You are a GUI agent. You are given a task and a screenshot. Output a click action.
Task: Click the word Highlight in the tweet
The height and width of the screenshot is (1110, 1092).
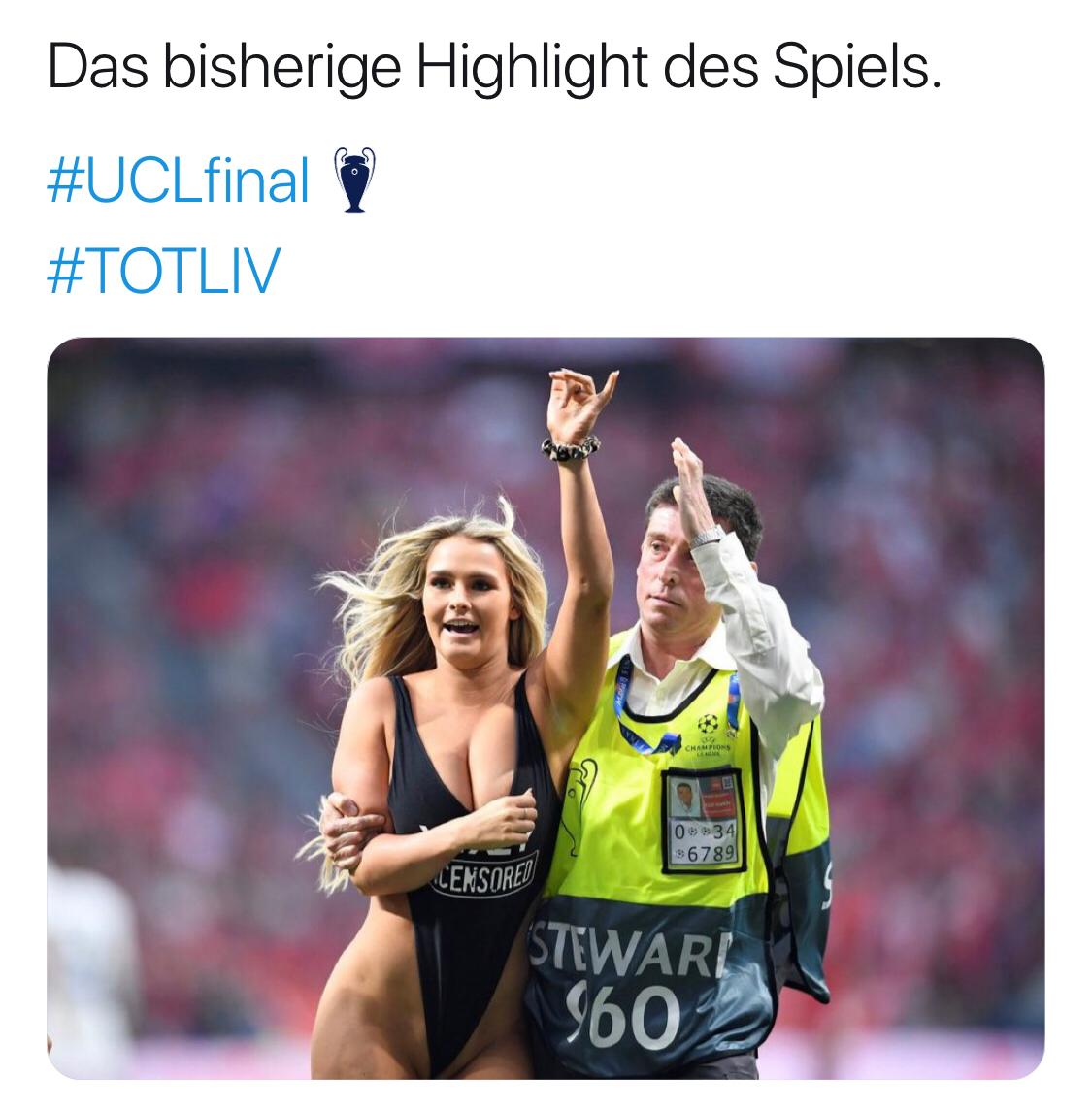click(x=531, y=69)
